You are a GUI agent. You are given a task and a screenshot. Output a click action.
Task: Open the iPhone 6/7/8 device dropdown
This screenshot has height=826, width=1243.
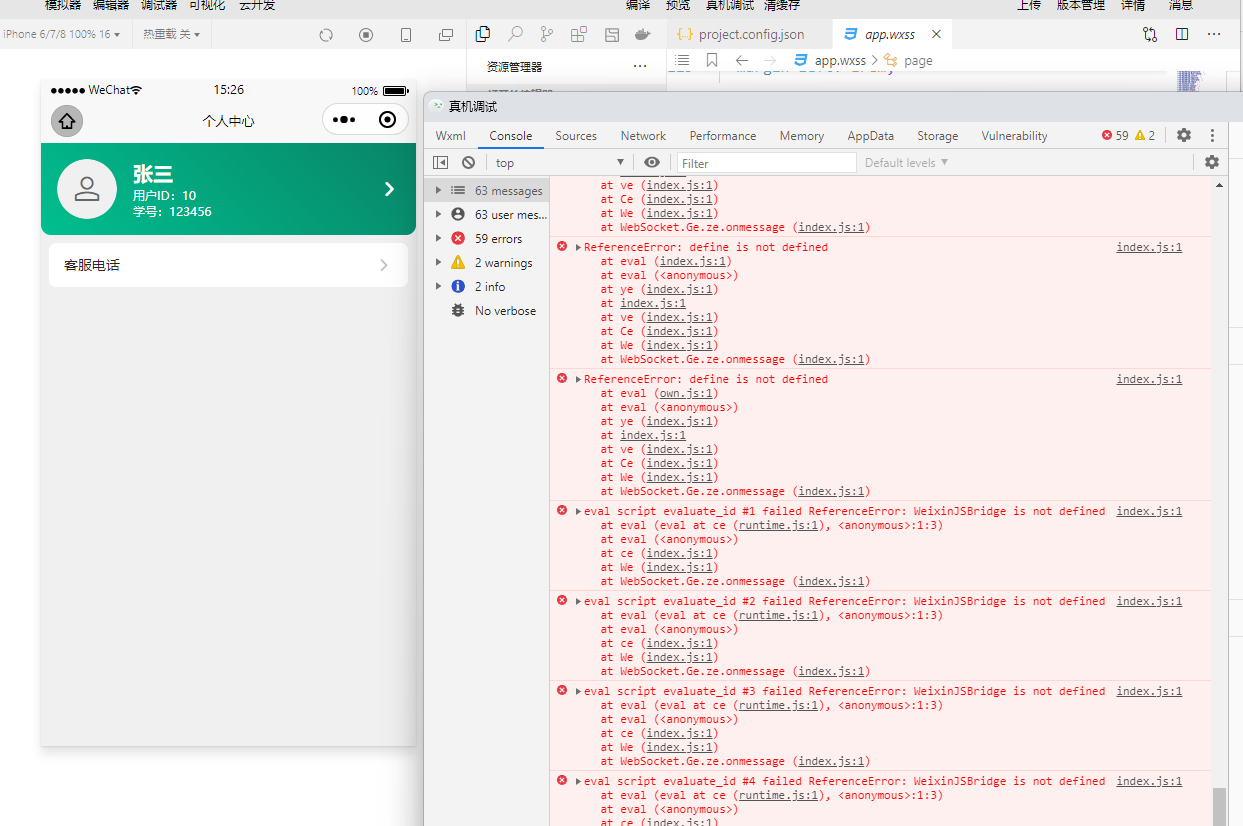pos(62,34)
